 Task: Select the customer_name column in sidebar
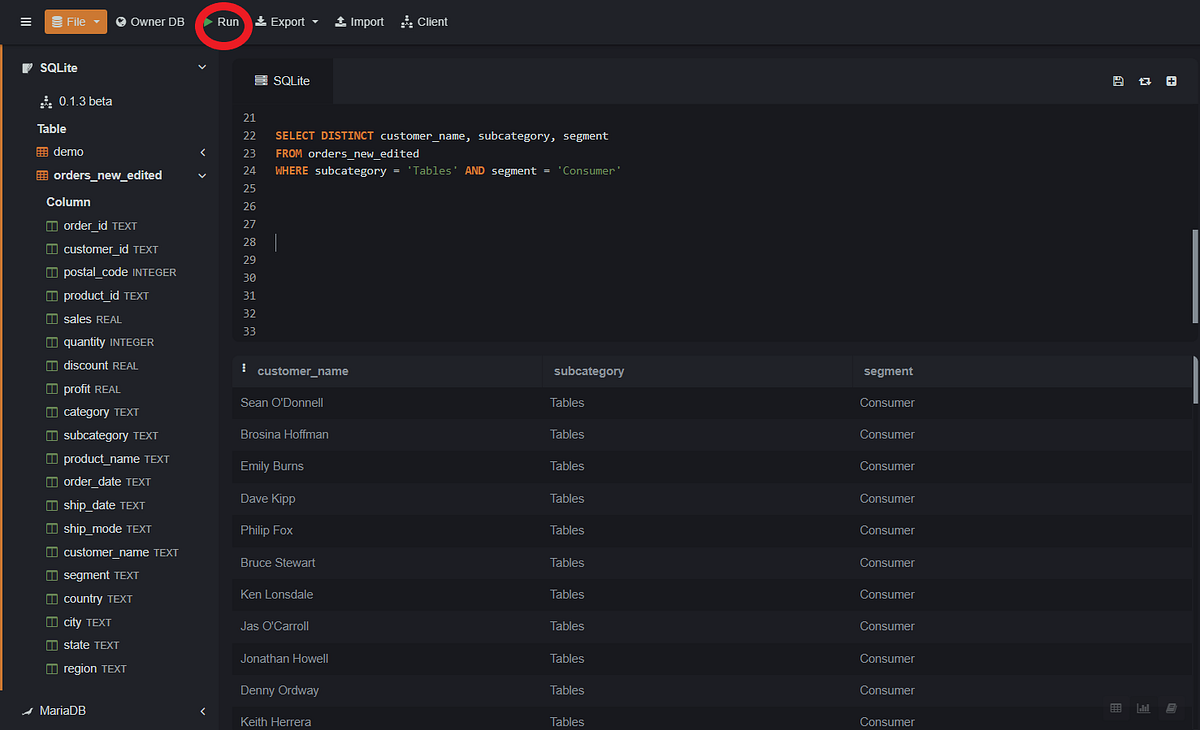106,552
